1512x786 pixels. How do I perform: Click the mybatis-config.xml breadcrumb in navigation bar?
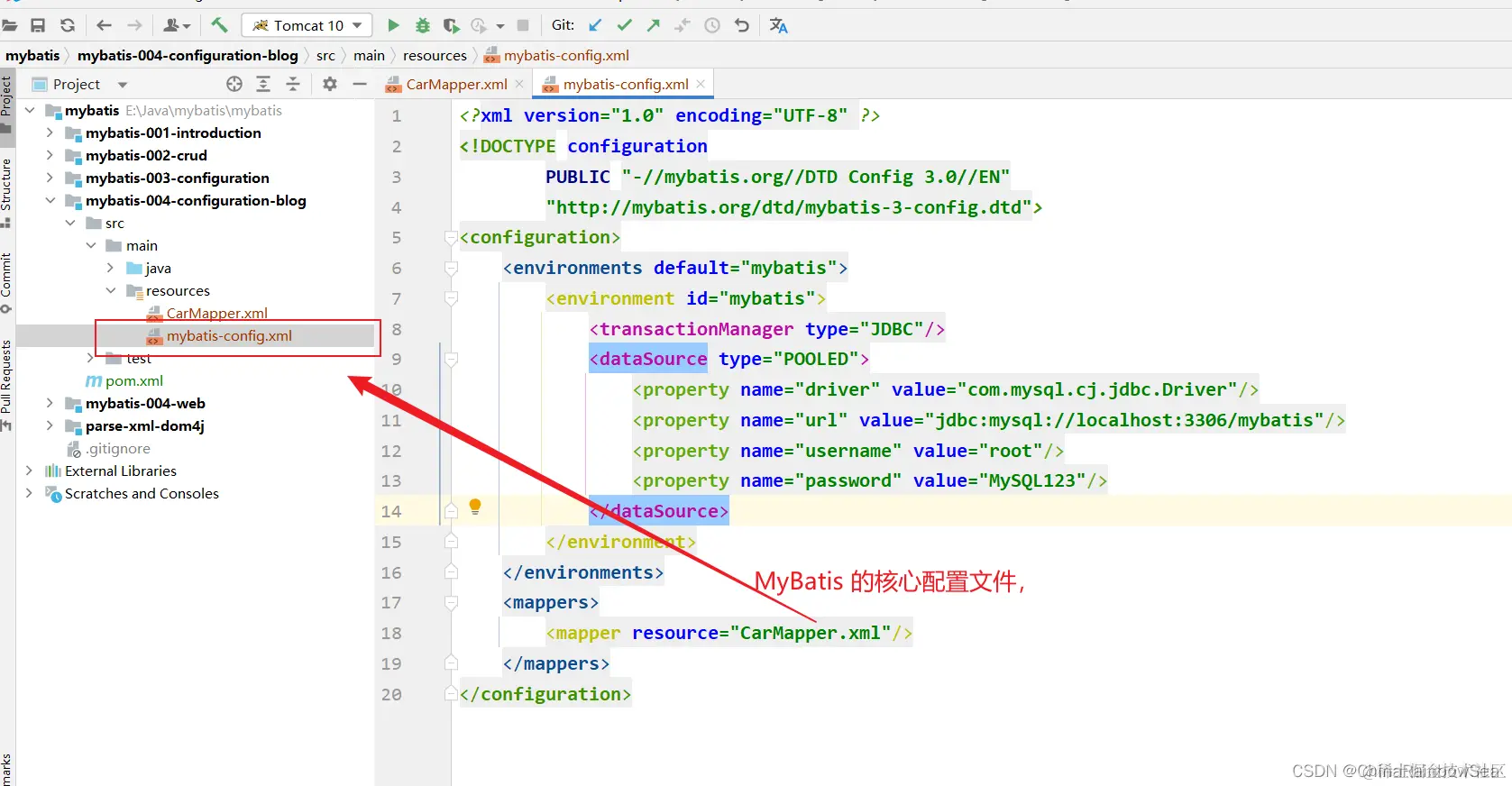(x=556, y=55)
